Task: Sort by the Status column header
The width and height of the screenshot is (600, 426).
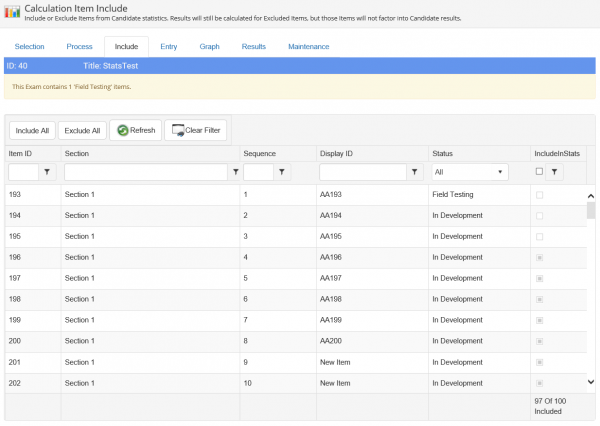Action: [442, 153]
